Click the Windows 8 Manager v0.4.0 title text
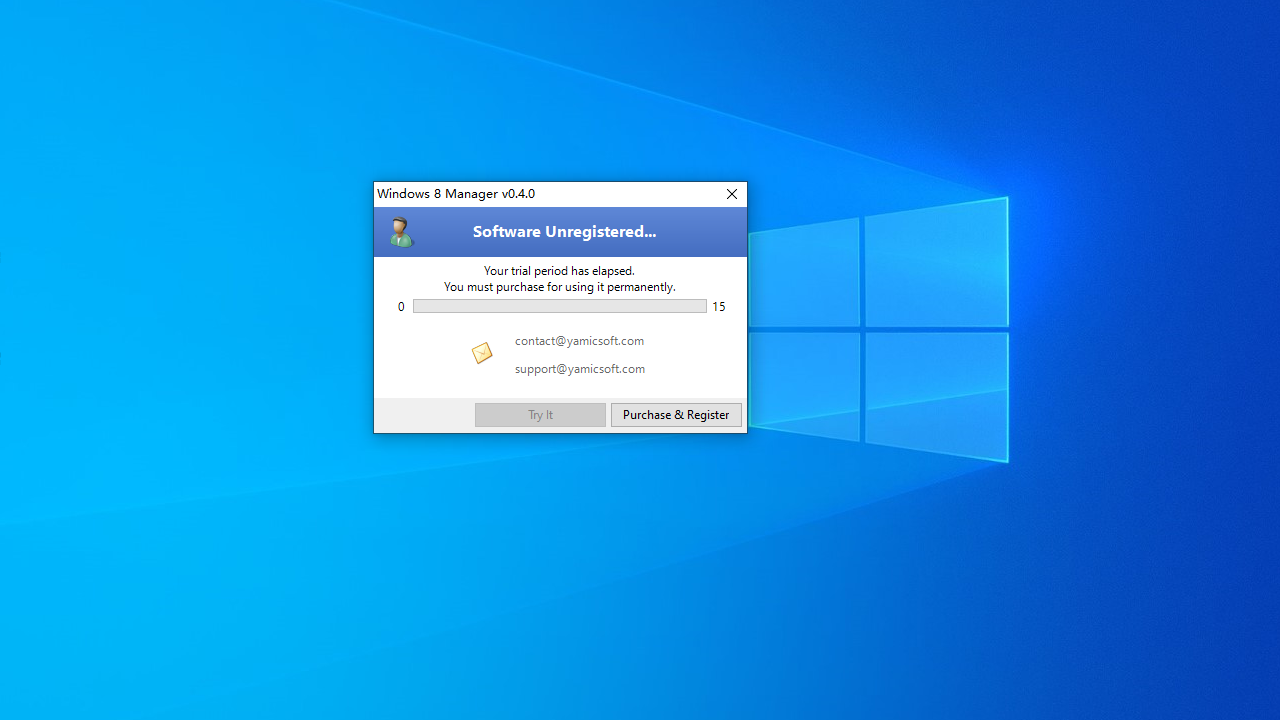1280x720 pixels. [456, 194]
